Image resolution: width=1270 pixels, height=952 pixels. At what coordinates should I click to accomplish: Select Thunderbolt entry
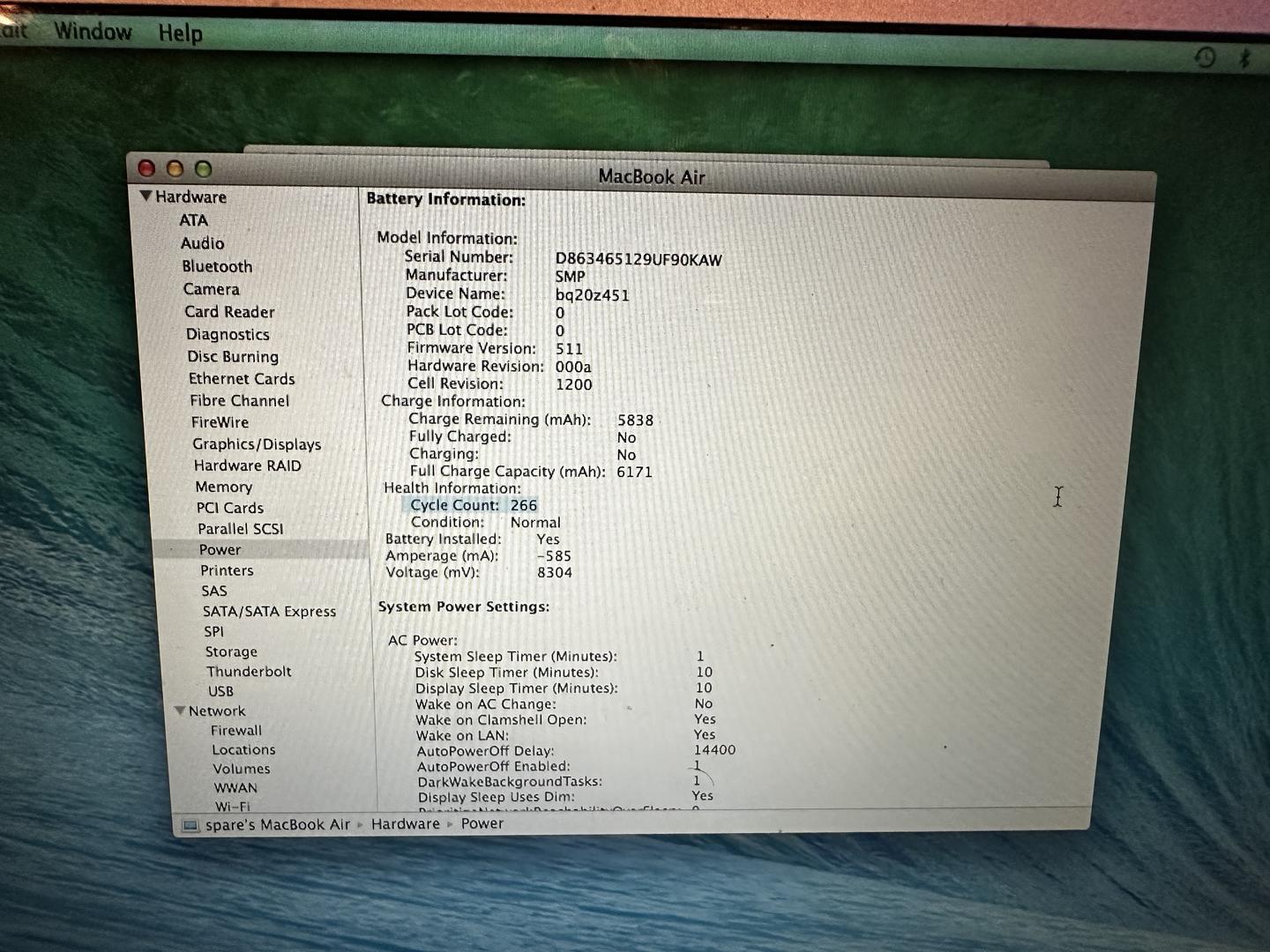(x=249, y=671)
